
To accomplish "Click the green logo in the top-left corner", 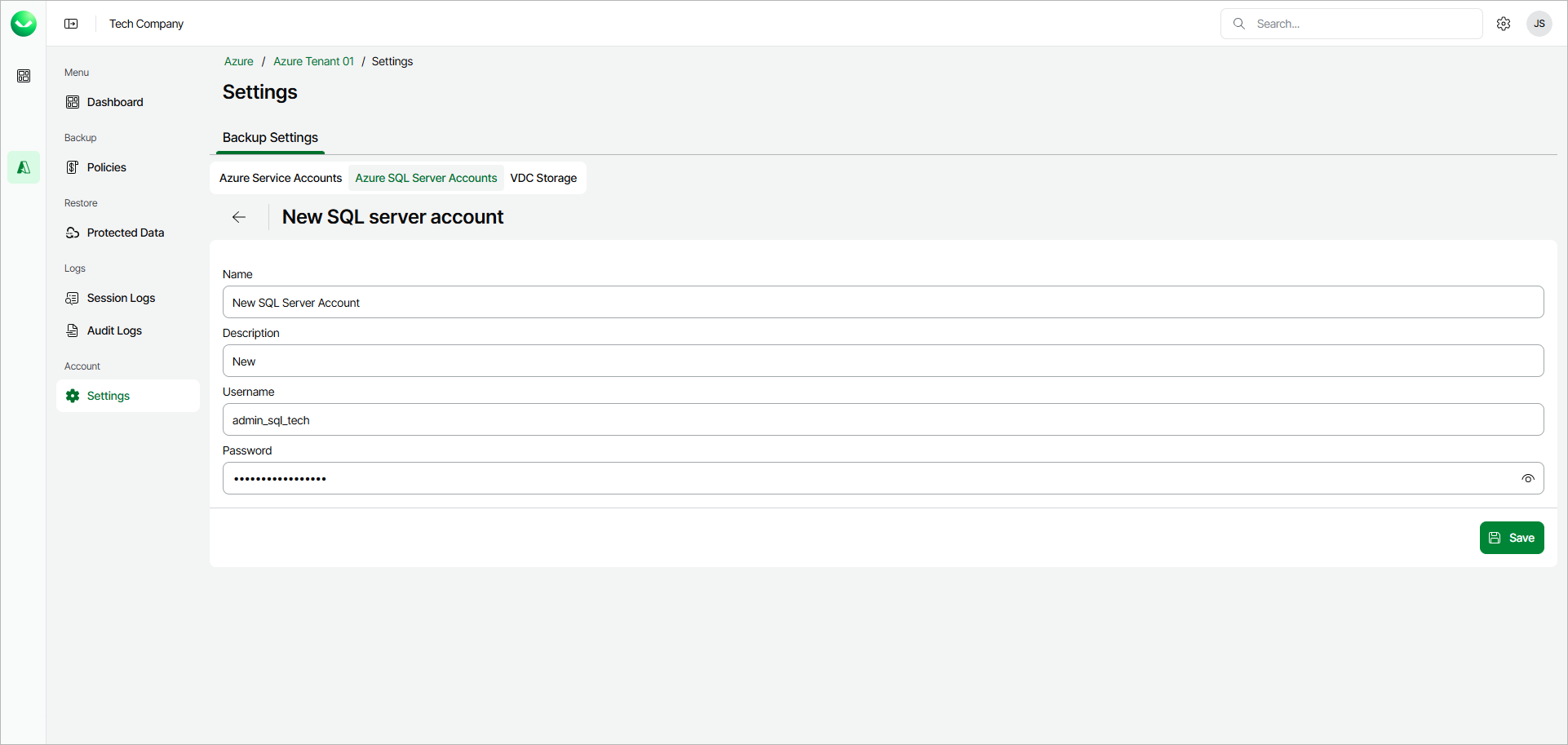I will [24, 23].
